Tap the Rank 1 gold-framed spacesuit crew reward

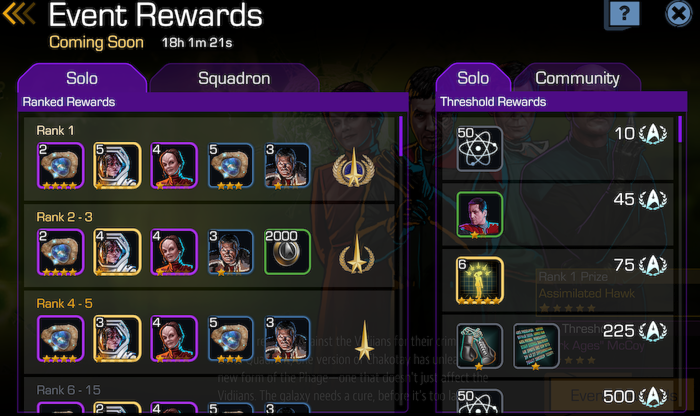click(x=117, y=166)
